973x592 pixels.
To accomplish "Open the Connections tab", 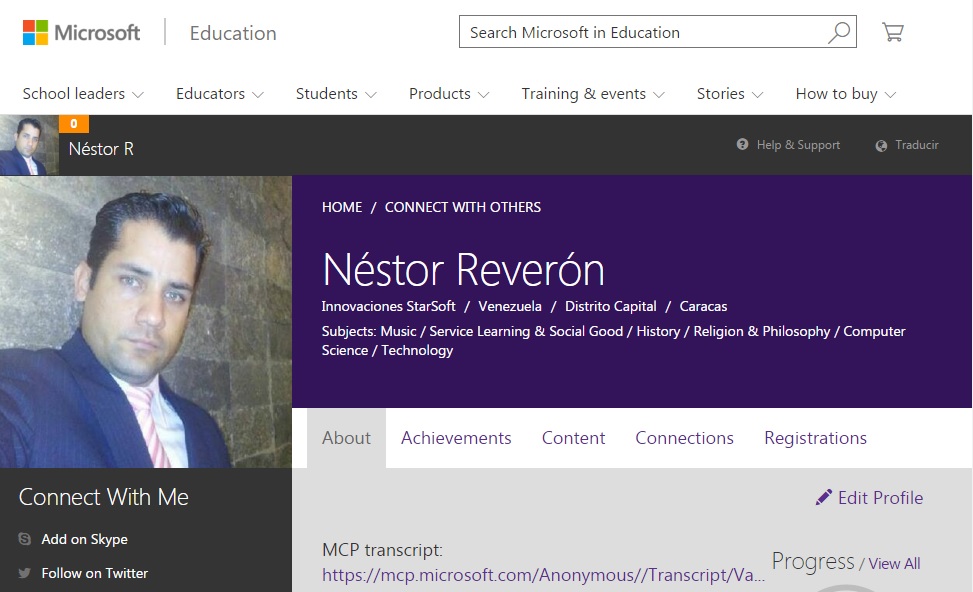I will pos(684,438).
